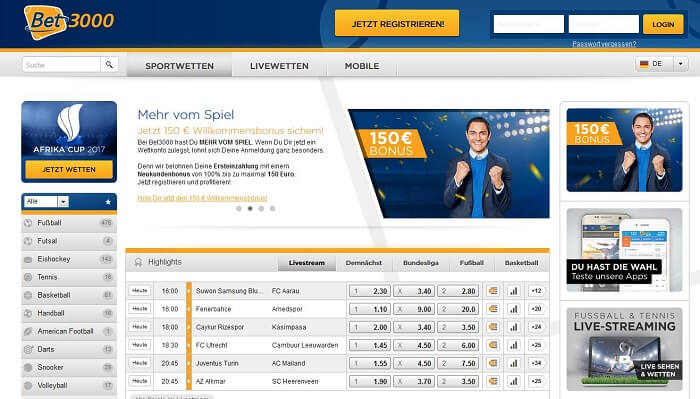This screenshot has height=399, width=700.
Task: Switch to Basketball highlights tab
Action: (521, 263)
